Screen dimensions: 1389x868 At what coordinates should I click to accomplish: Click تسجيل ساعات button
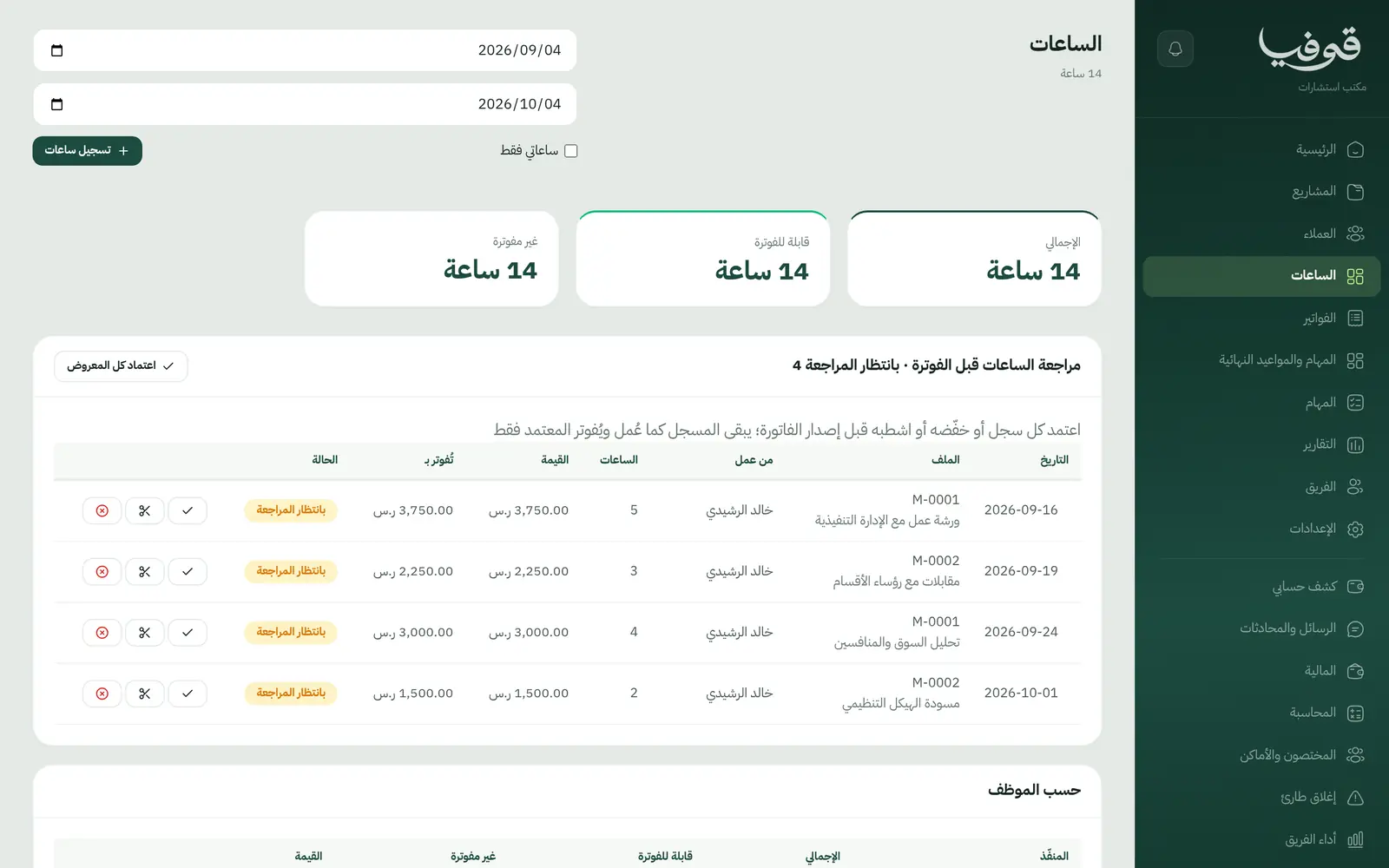pyautogui.click(x=88, y=151)
